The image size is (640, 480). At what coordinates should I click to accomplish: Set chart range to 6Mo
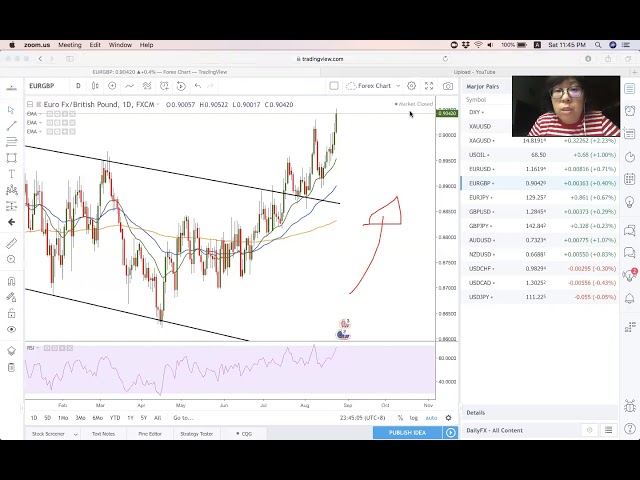coord(97,418)
